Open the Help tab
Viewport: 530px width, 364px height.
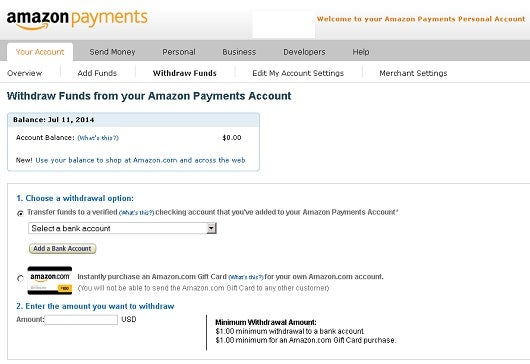pos(361,52)
